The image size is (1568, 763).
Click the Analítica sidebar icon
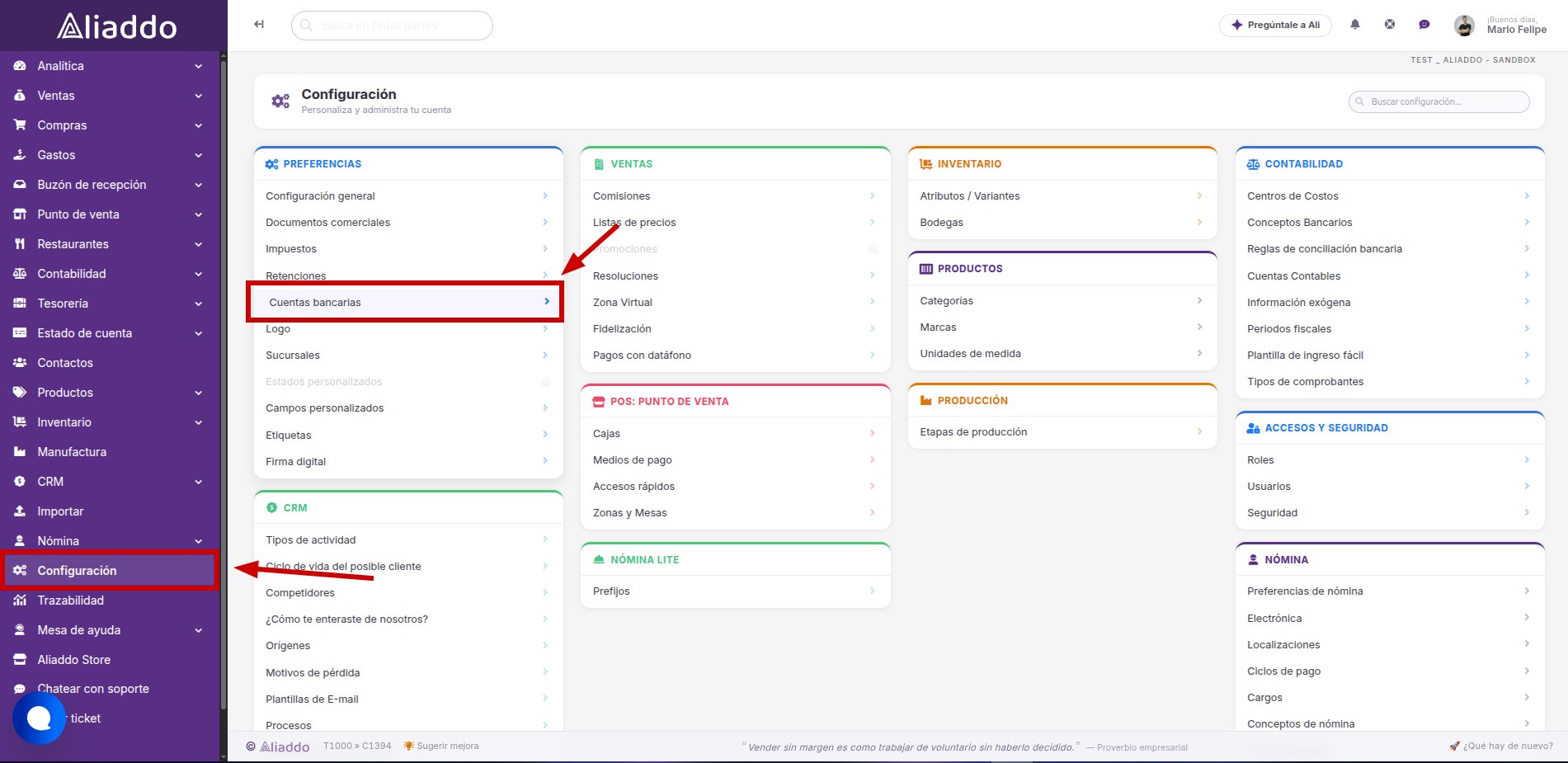click(x=20, y=66)
